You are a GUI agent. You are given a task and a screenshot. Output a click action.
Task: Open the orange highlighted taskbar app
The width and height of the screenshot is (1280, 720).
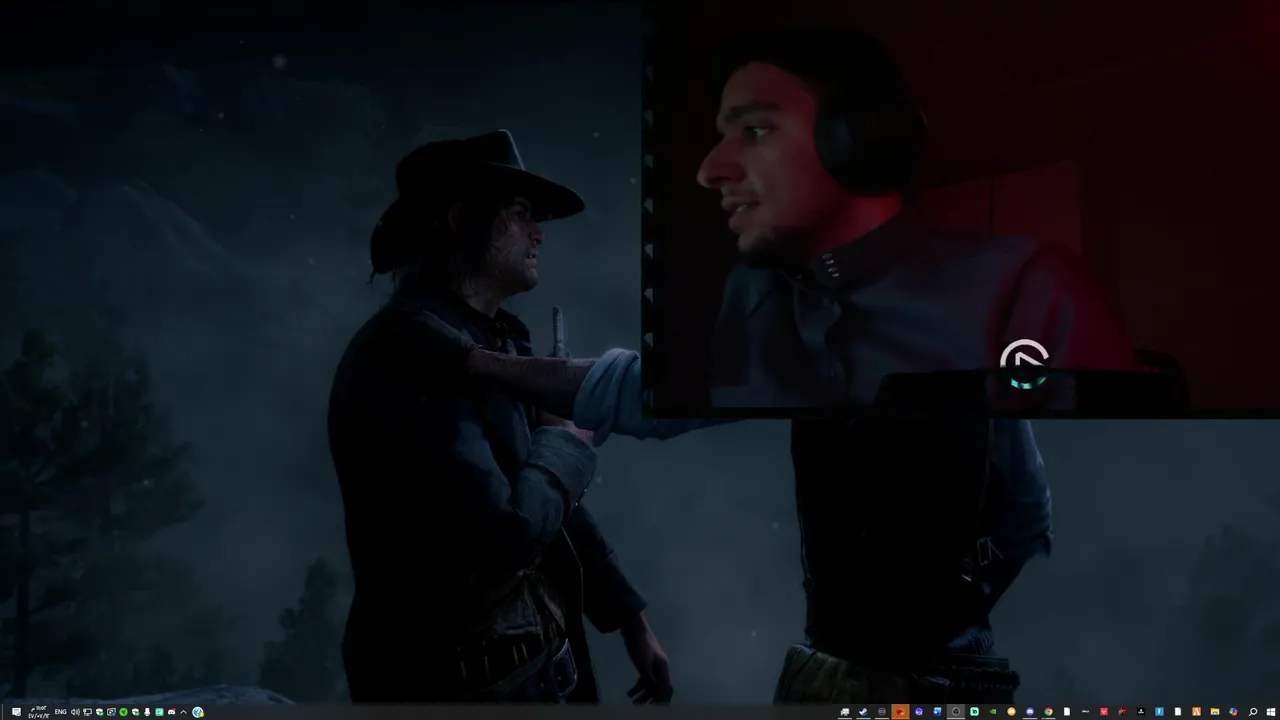900,712
